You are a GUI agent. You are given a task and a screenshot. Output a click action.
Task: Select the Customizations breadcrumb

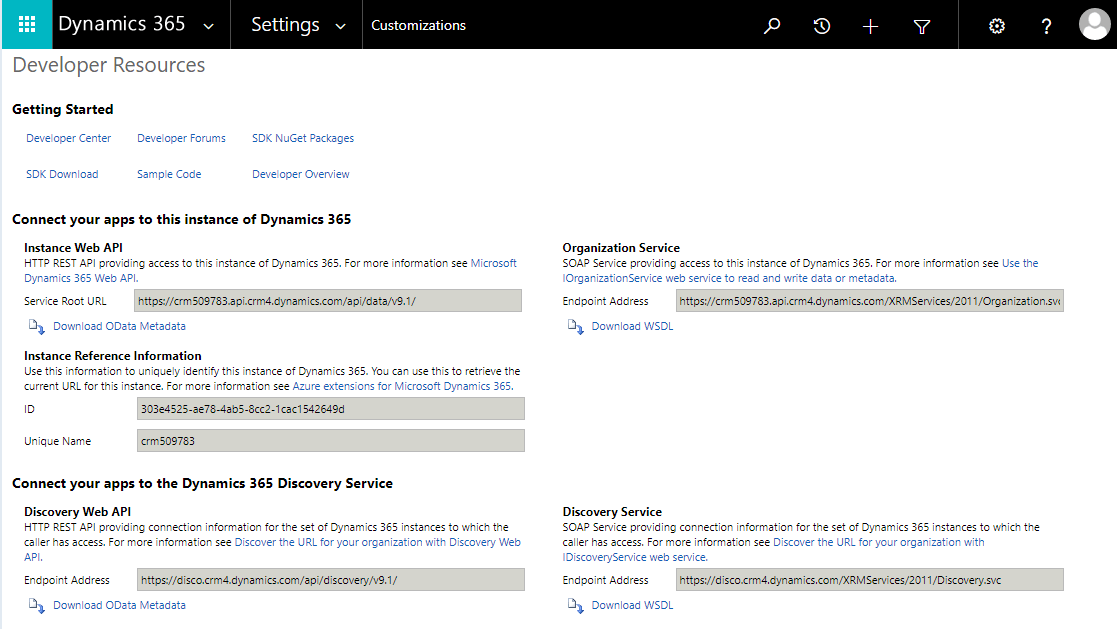(x=418, y=25)
